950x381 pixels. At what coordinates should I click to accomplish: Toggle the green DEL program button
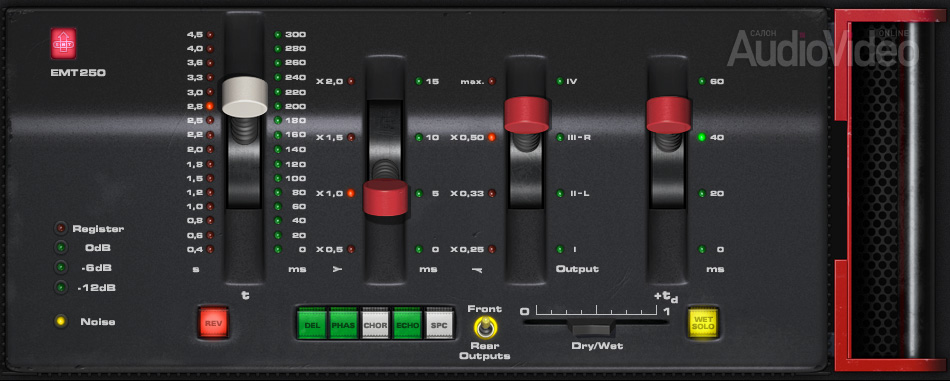click(x=313, y=324)
